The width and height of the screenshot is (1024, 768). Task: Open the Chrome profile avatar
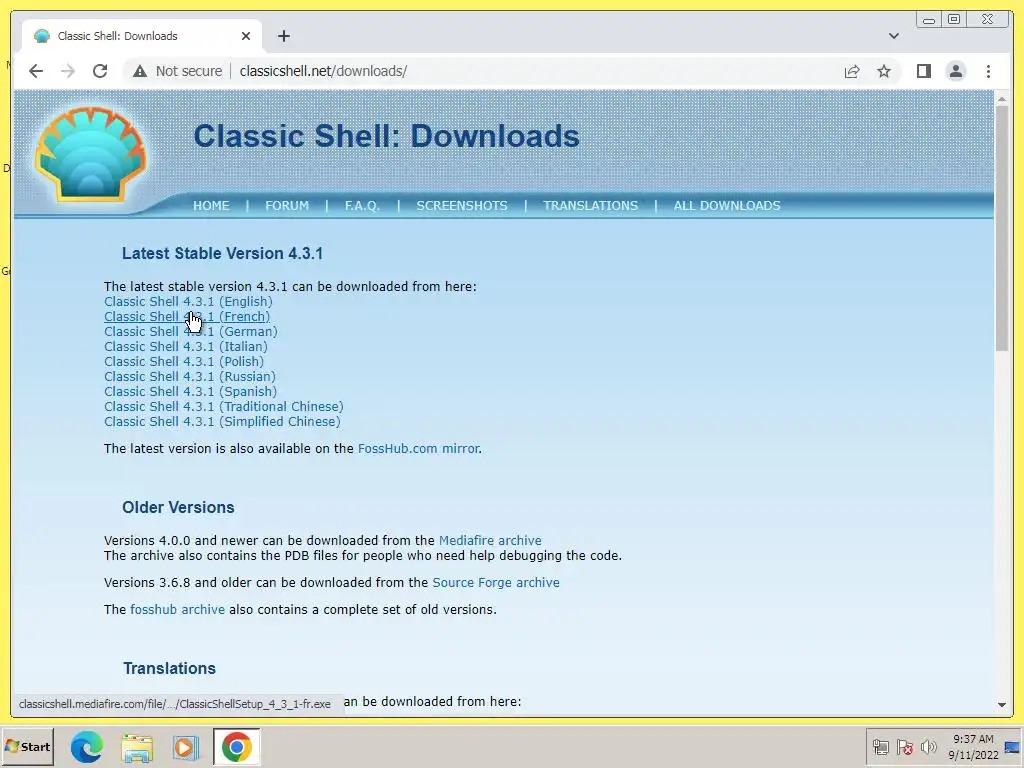coord(955,71)
